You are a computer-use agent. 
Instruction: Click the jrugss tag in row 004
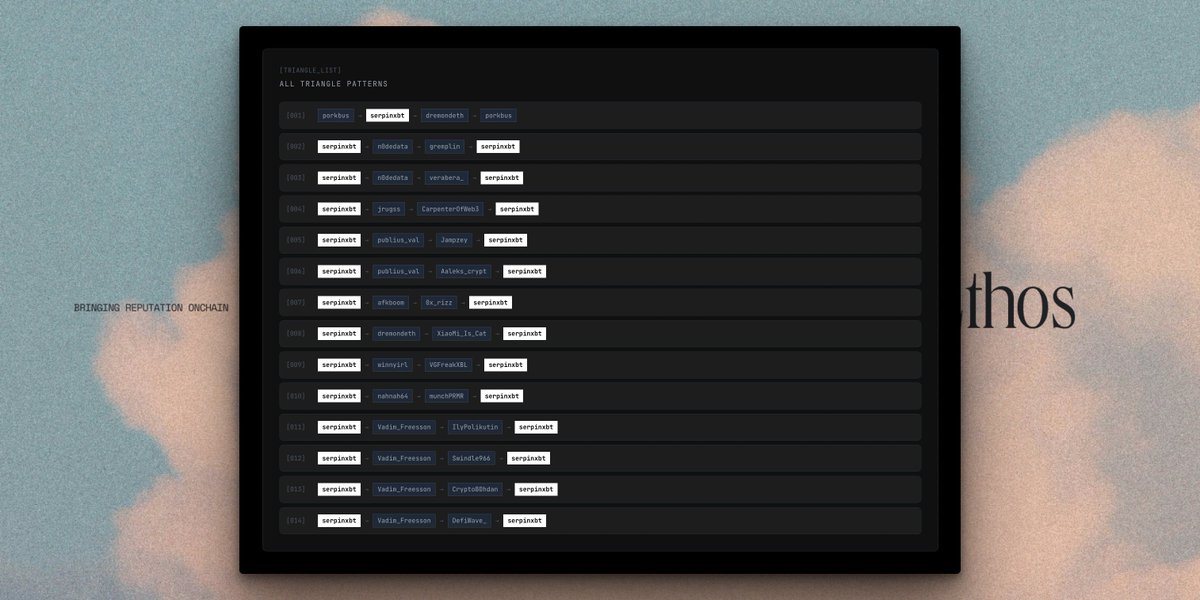[388, 208]
